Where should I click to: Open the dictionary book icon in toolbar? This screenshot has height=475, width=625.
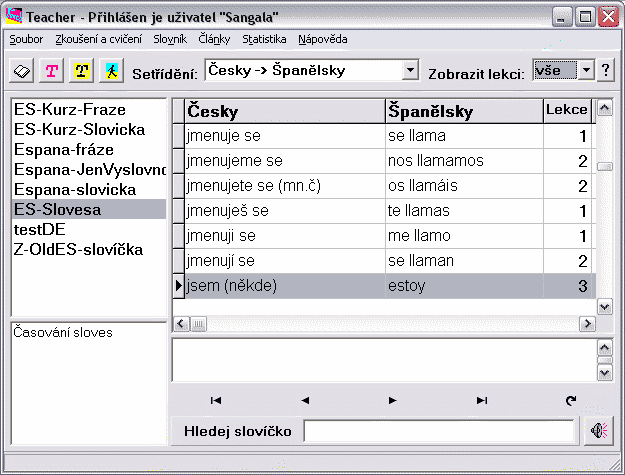(x=22, y=71)
